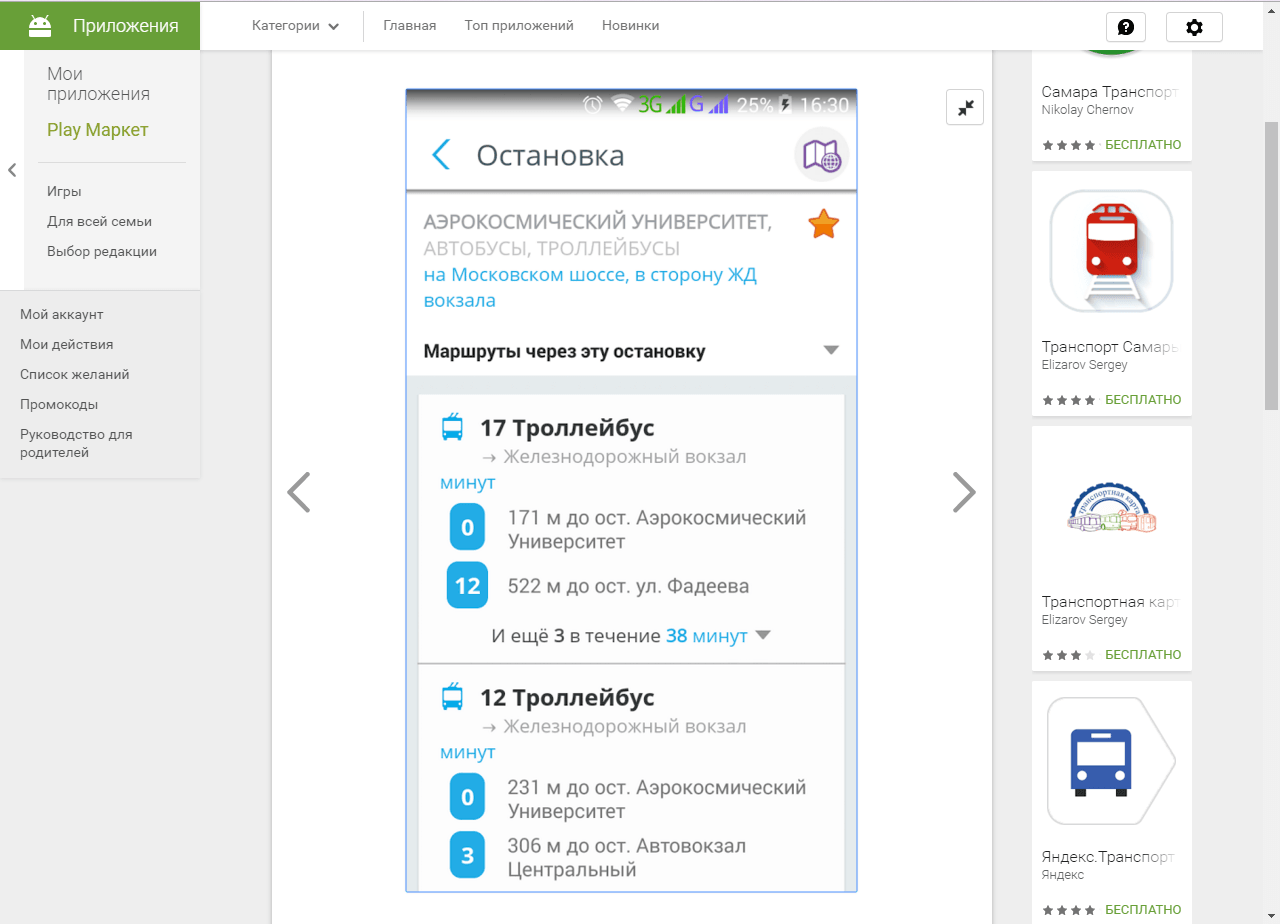Open the Топ приложений tab
Viewport: 1280px width, 924px height.
(519, 26)
